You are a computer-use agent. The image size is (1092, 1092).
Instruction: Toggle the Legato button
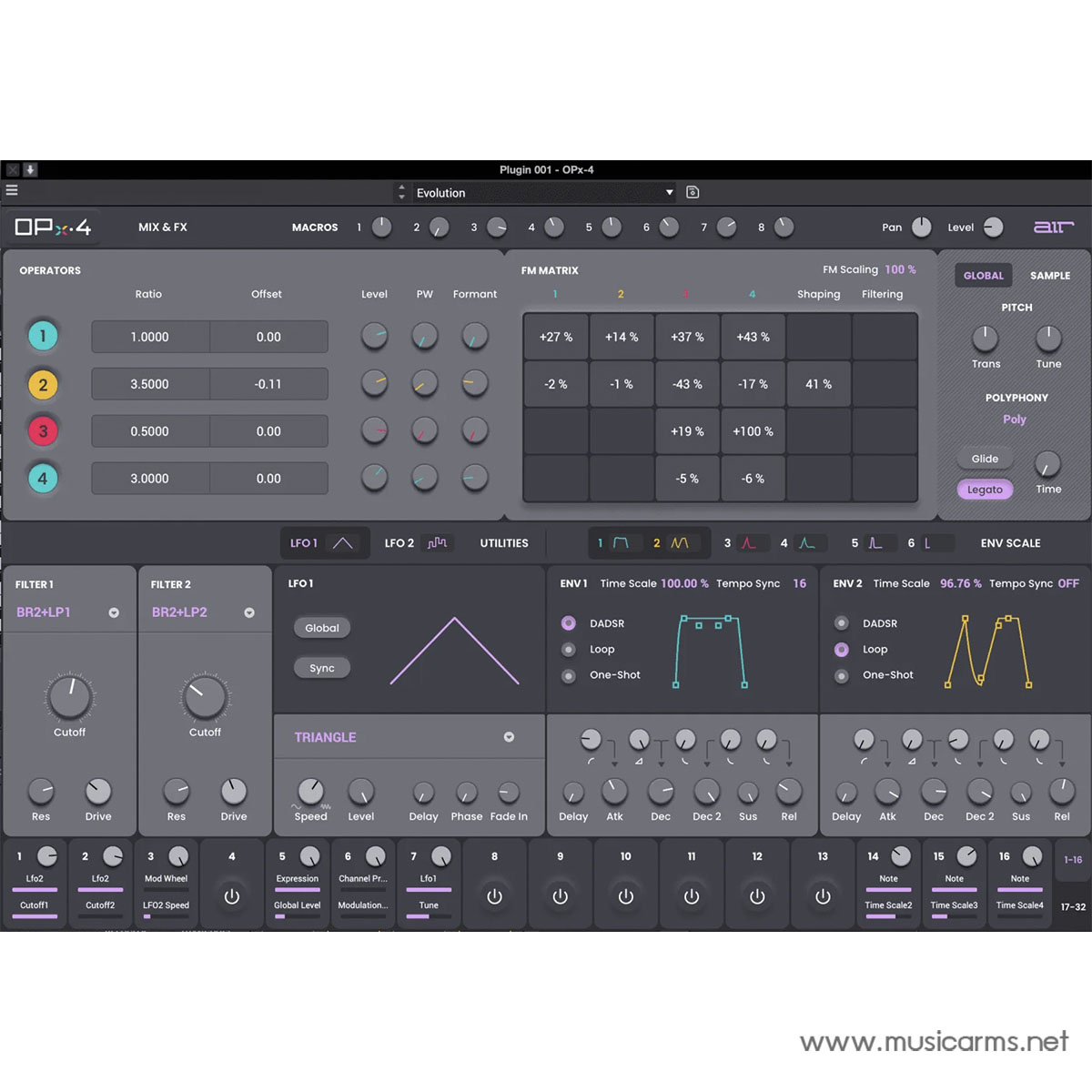point(985,490)
